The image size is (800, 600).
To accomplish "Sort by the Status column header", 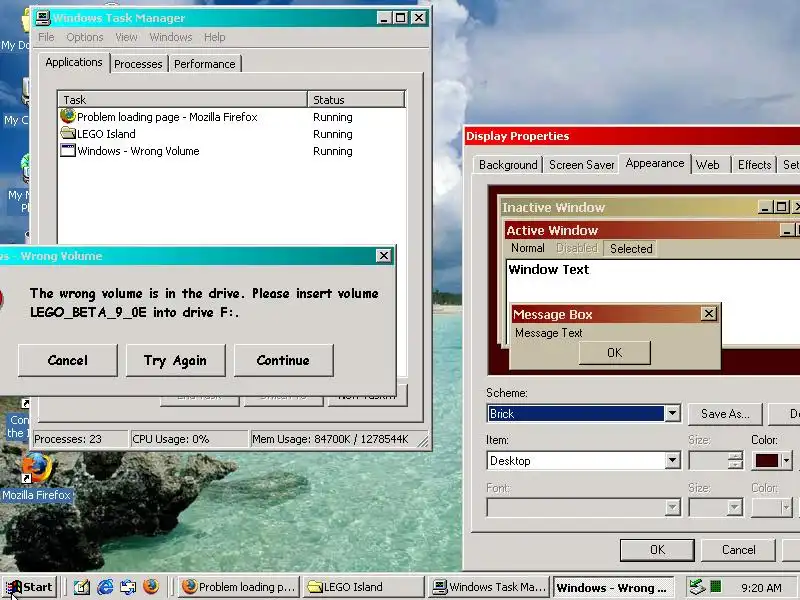I will [356, 99].
